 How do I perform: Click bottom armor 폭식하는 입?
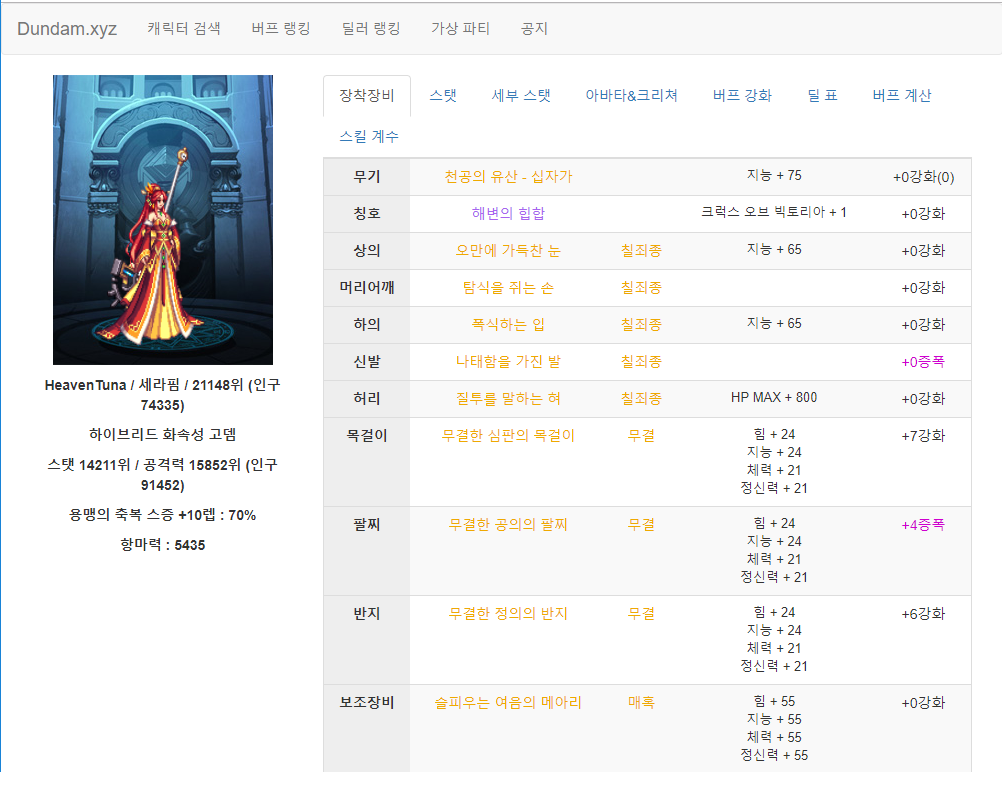coord(509,325)
